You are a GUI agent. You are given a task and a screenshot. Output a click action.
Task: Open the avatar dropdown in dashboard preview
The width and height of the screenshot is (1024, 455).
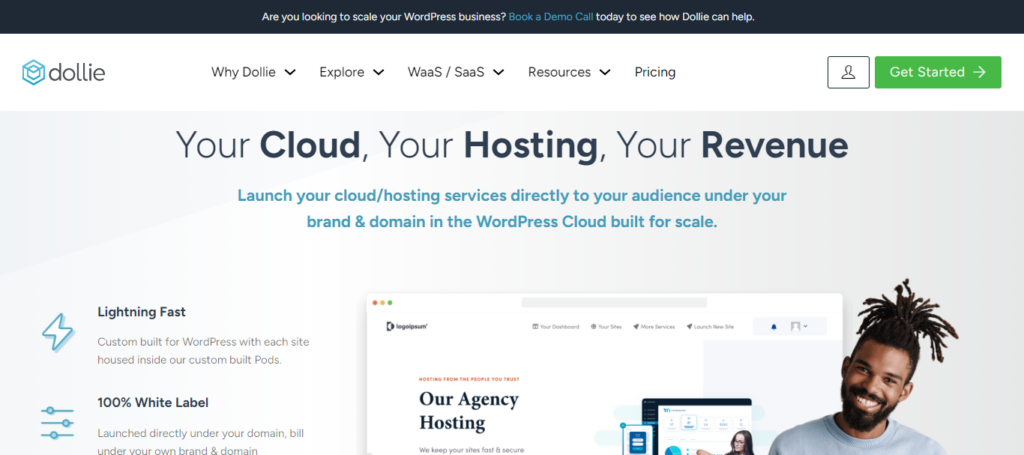(x=799, y=326)
